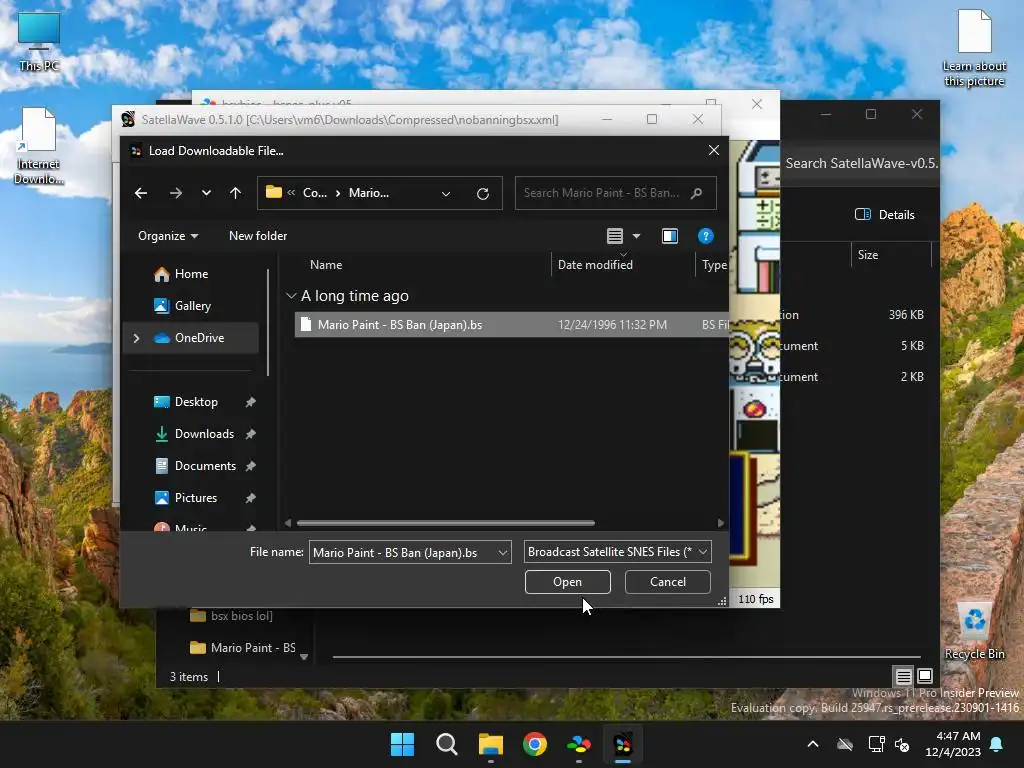Open the notification bell in system tray
Image resolution: width=1024 pixels, height=768 pixels.
pos(997,744)
